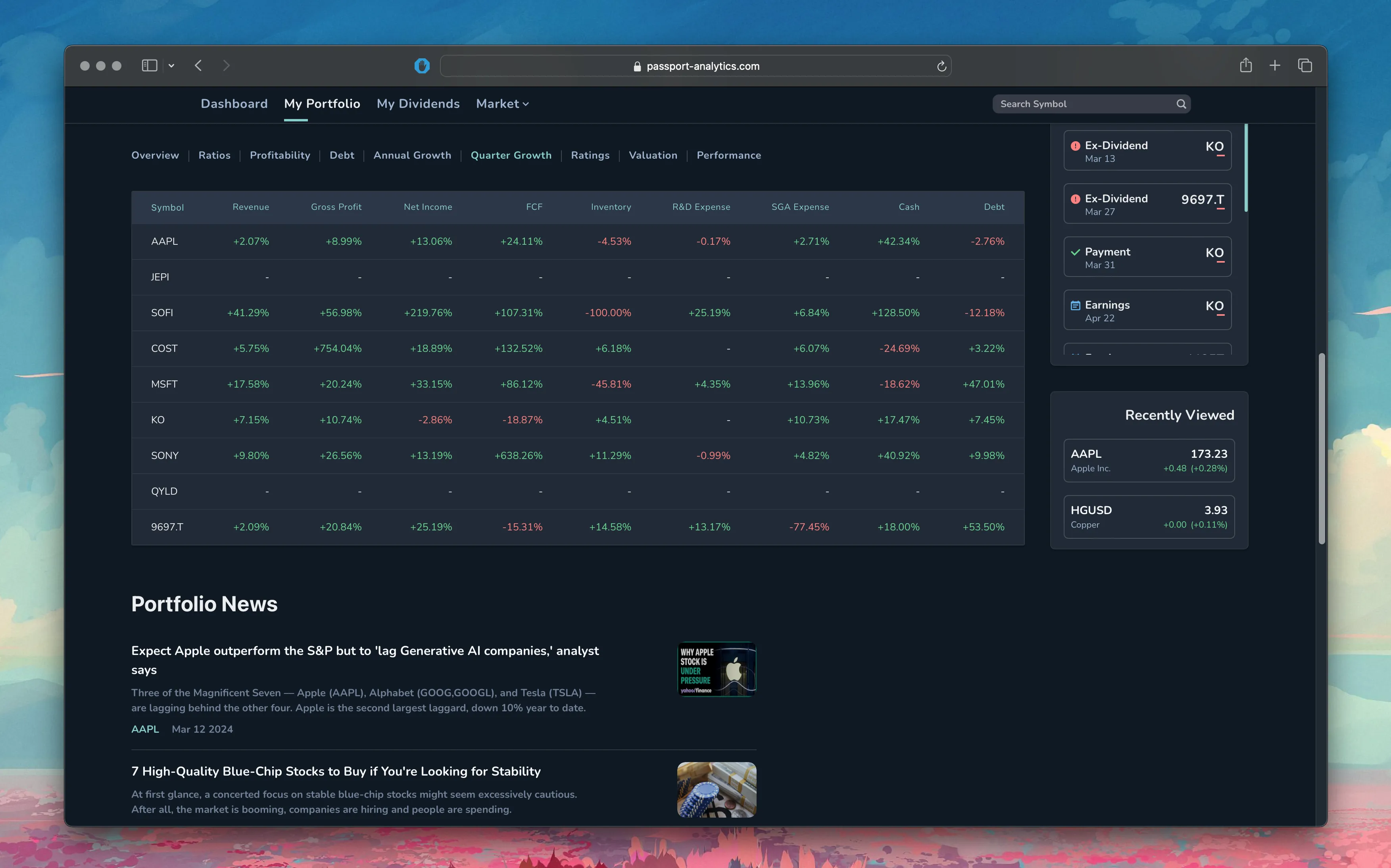Click the events panel scrollbar
1391x868 pixels.
(x=1246, y=168)
